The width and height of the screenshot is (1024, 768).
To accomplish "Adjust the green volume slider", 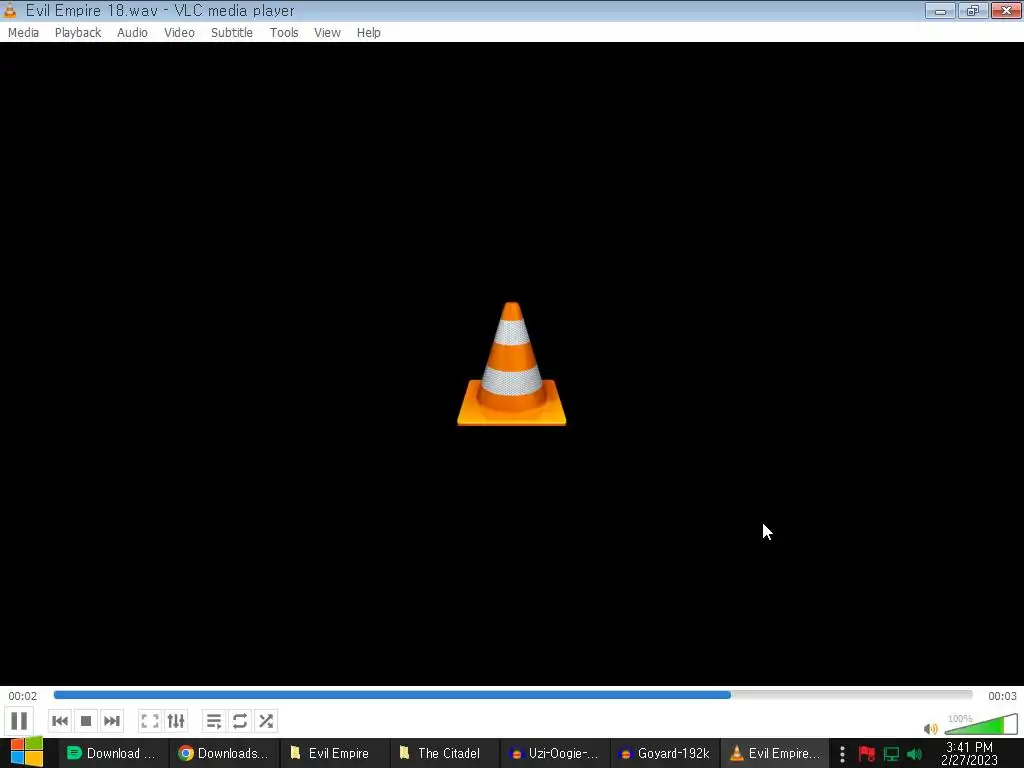I will pos(981,724).
